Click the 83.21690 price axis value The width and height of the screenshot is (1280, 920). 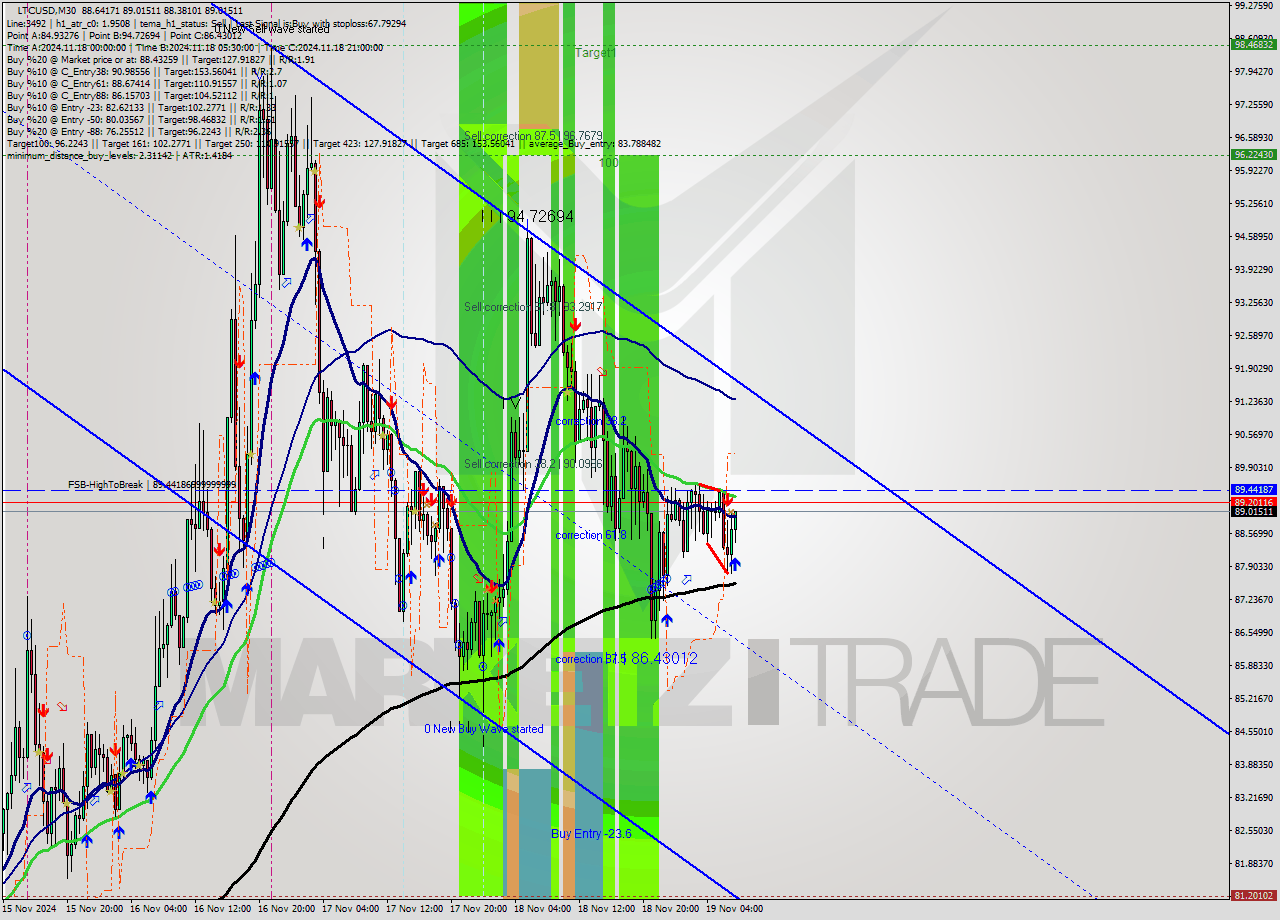(x=1254, y=797)
